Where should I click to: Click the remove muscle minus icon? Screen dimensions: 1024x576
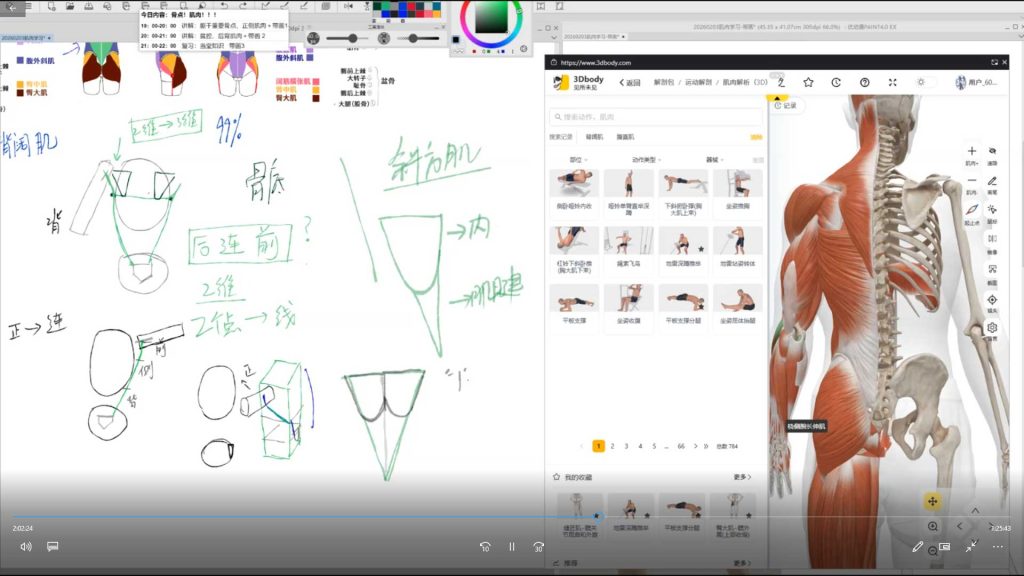pyautogui.click(x=972, y=181)
